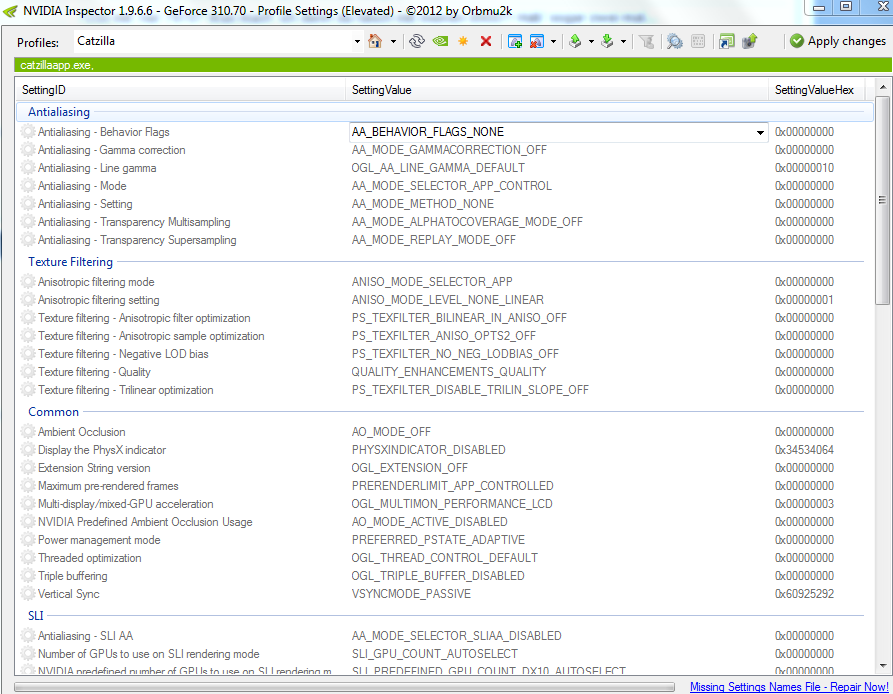Select the Anisotropic filtering setting row

point(445,300)
